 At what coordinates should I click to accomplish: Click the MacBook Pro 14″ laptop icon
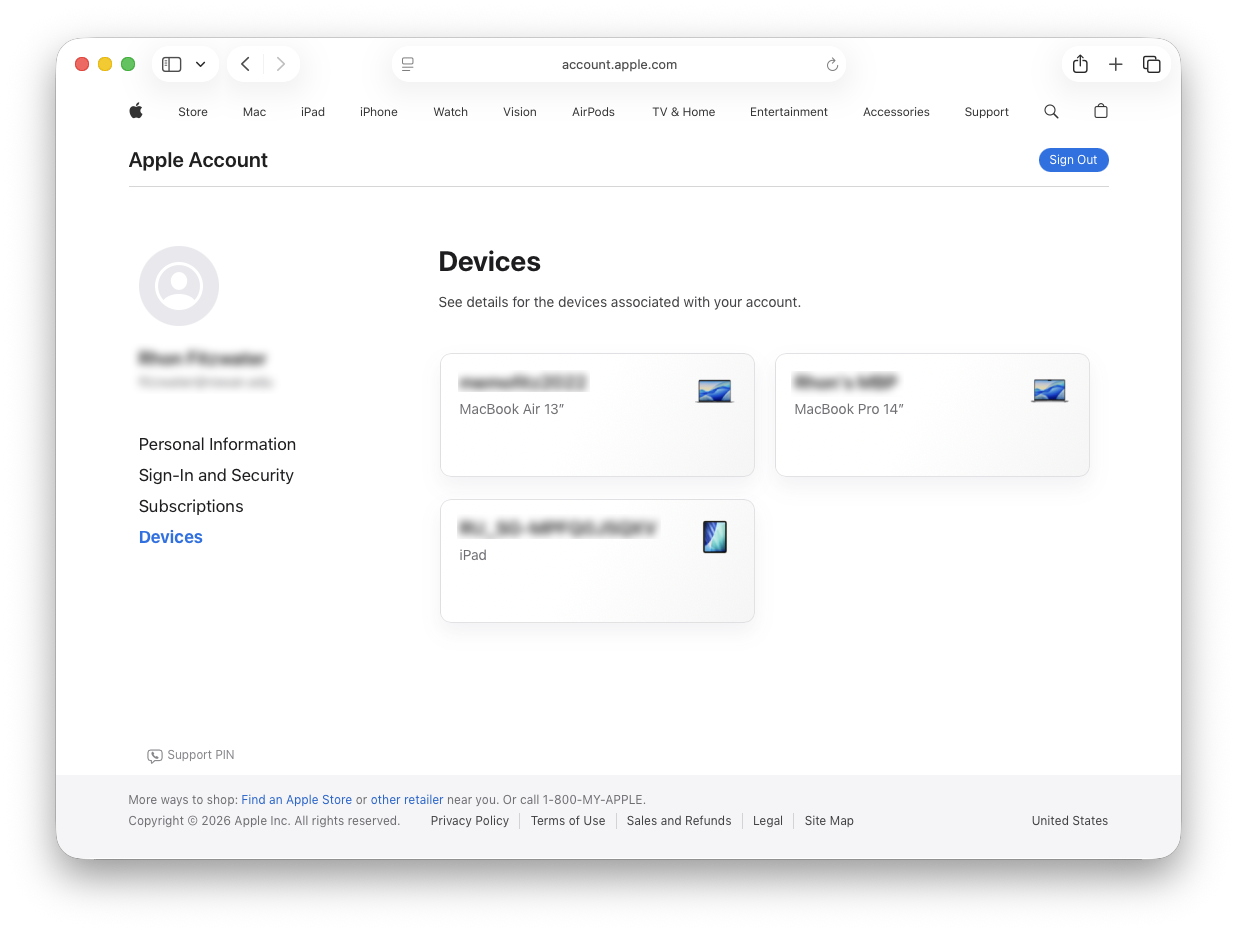coord(1050,391)
